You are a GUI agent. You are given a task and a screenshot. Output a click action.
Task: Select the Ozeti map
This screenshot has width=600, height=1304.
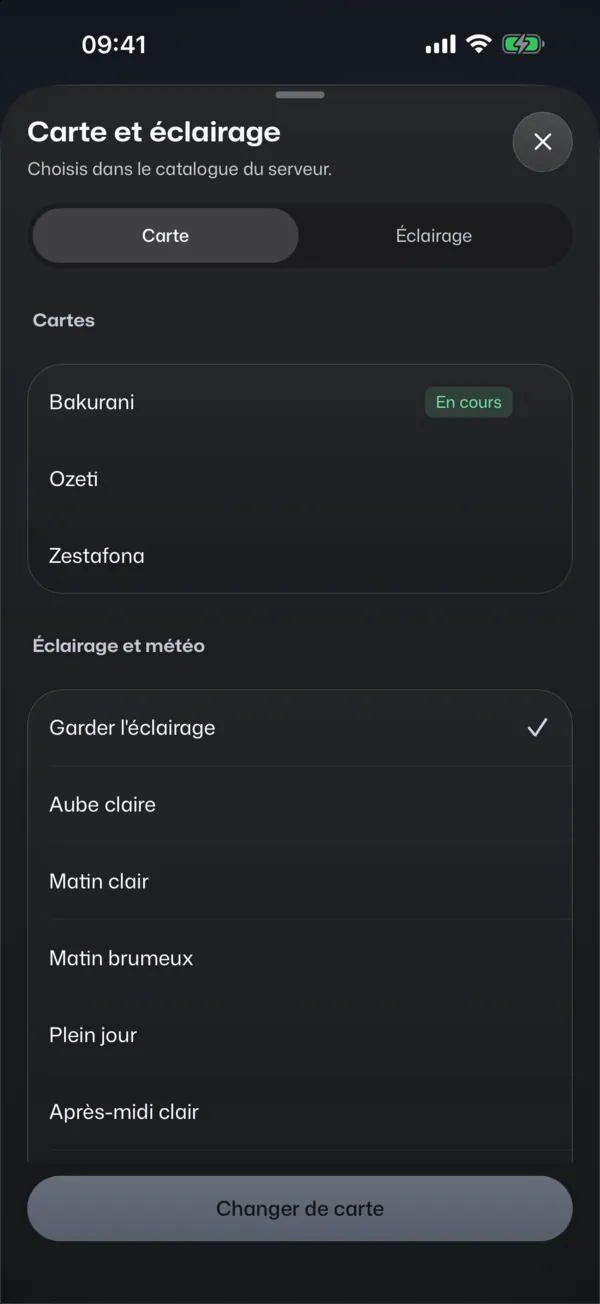pos(300,479)
